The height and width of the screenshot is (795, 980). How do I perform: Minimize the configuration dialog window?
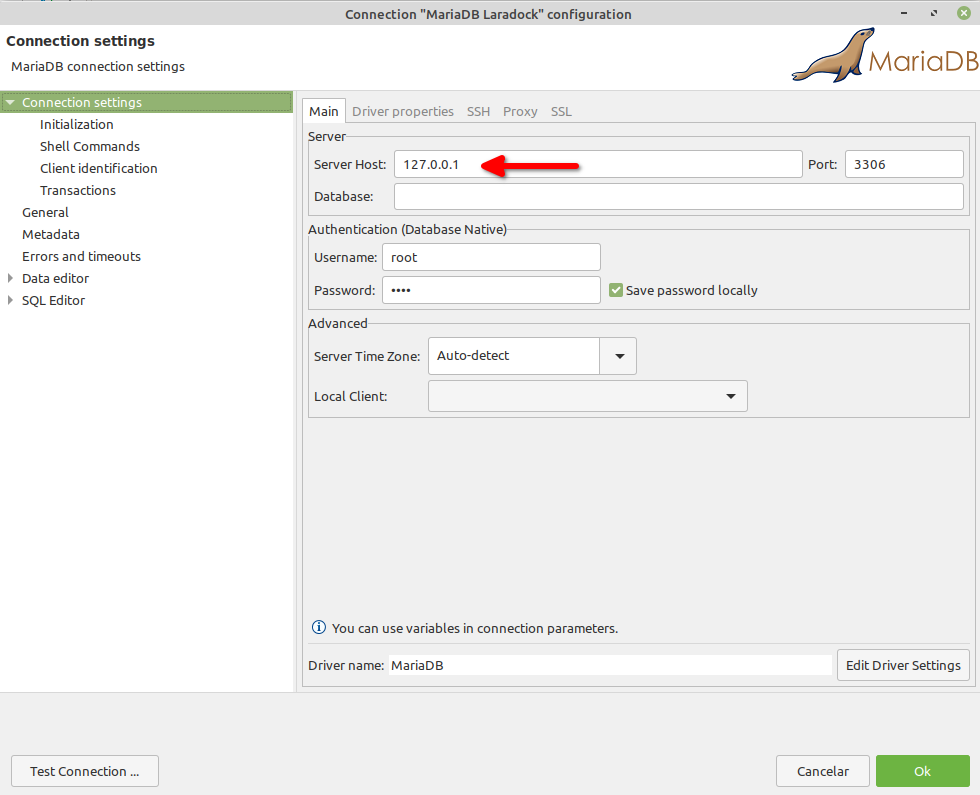(x=904, y=13)
